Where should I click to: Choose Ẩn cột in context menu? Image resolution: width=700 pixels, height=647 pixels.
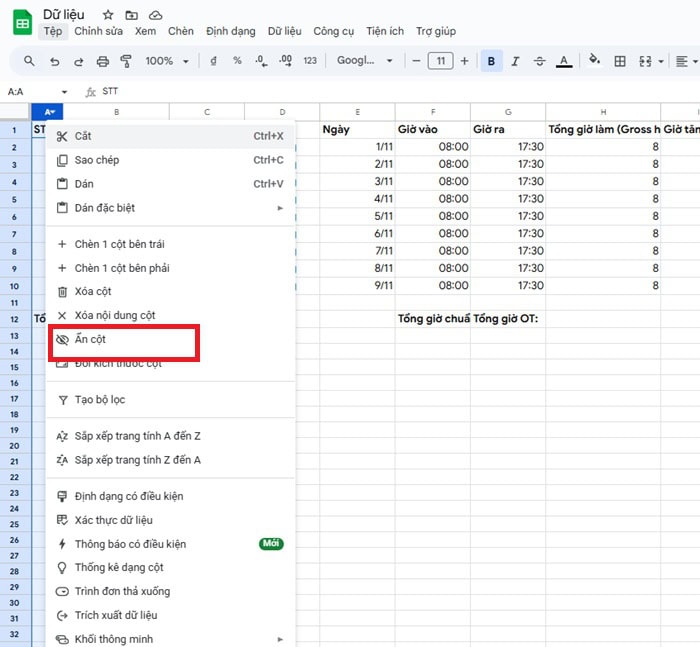(x=90, y=340)
